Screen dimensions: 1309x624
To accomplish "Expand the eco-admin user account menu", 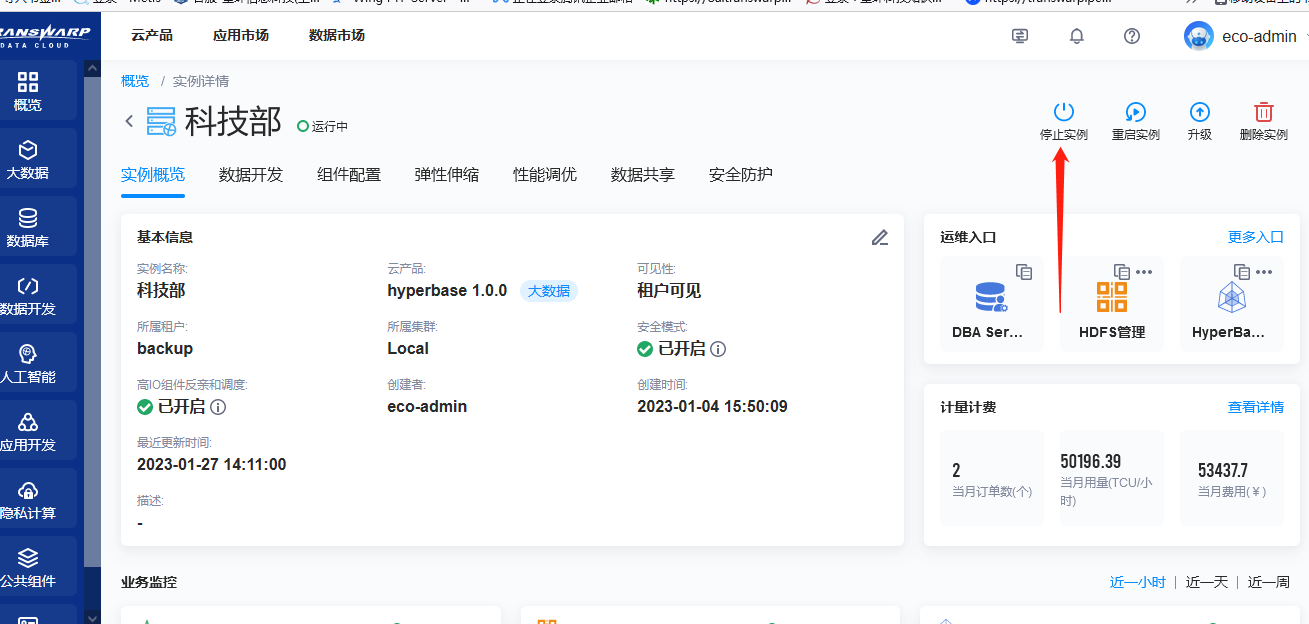I will click(1245, 37).
